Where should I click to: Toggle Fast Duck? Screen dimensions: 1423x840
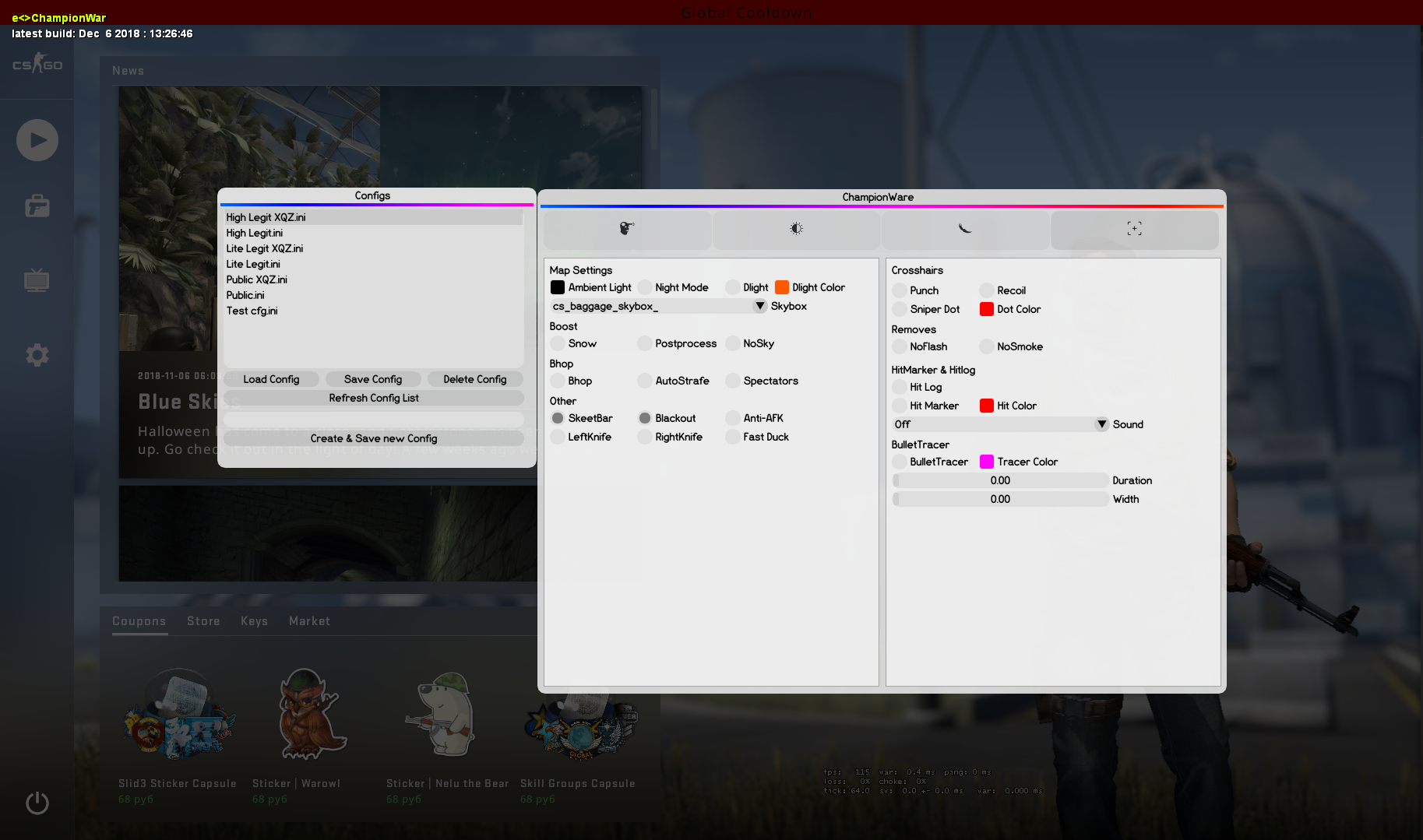pyautogui.click(x=733, y=437)
